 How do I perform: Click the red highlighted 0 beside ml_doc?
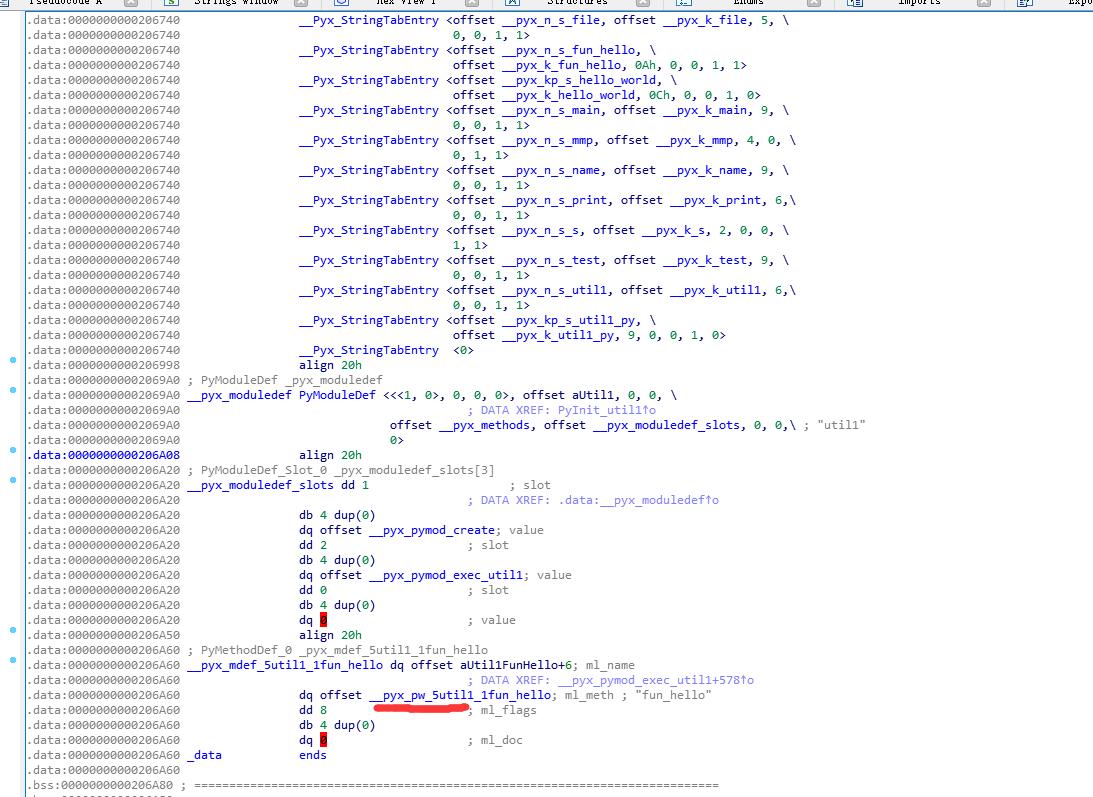point(323,740)
